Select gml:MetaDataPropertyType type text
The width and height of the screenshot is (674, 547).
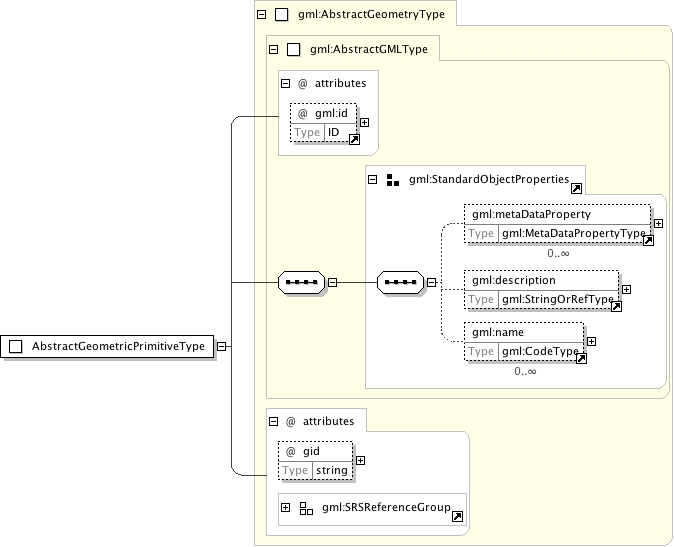coord(573,233)
